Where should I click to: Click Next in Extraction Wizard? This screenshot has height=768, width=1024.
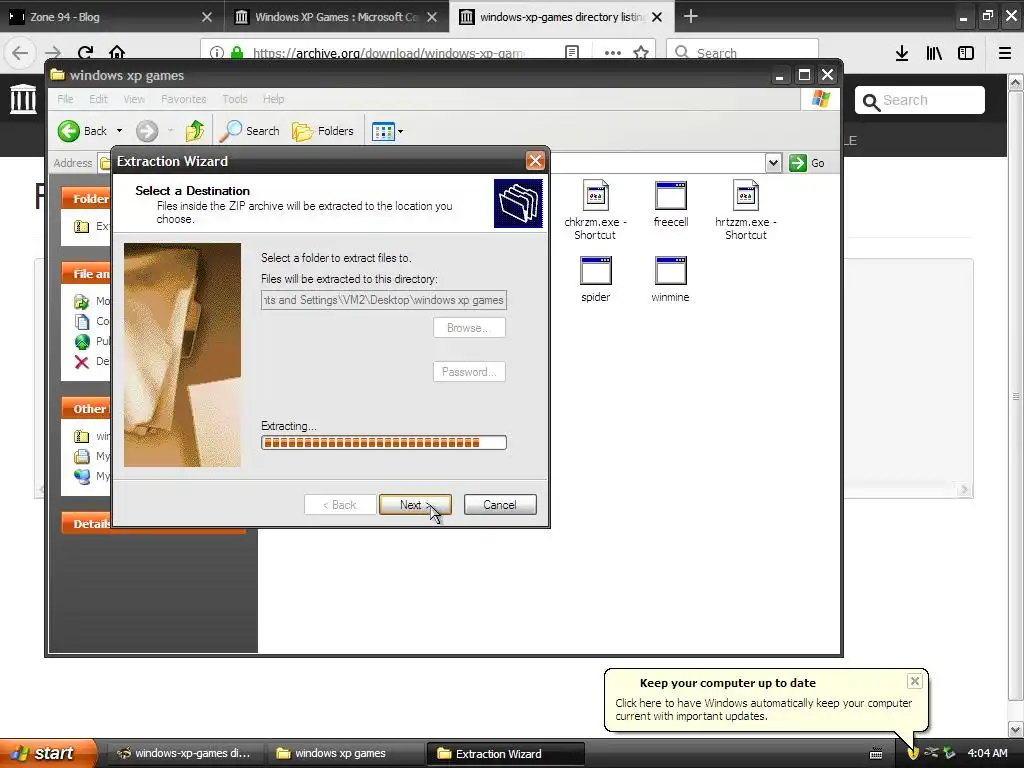[415, 505]
